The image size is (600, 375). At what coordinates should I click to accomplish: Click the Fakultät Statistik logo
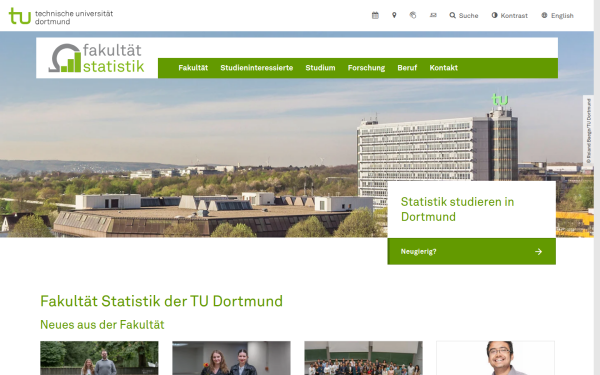point(96,58)
